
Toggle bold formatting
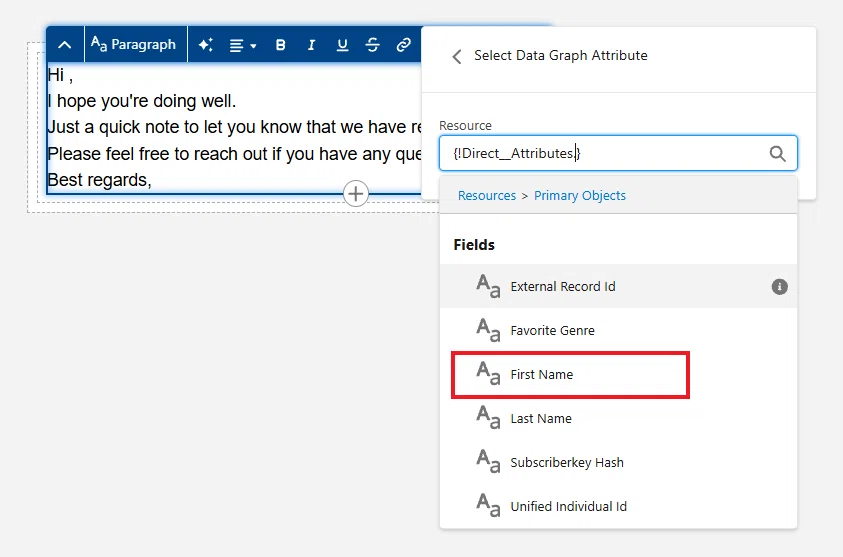pos(280,45)
